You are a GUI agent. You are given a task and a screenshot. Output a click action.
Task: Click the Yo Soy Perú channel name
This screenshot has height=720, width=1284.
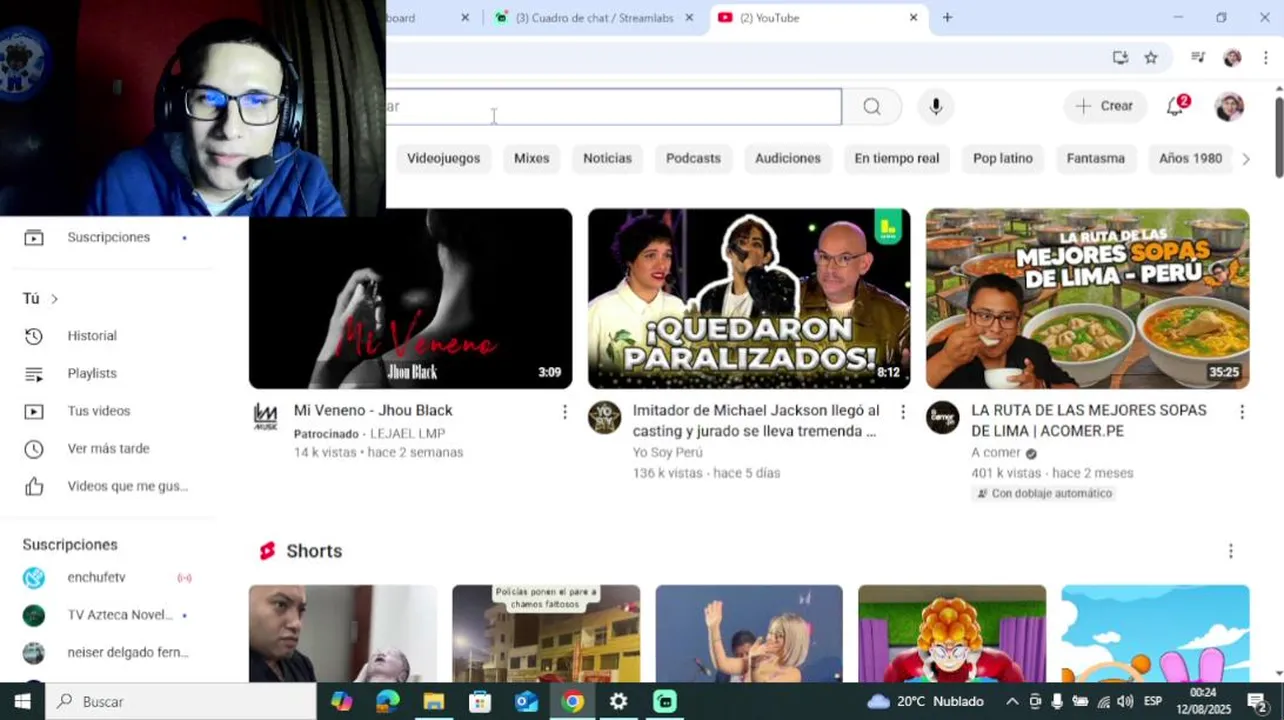(668, 452)
